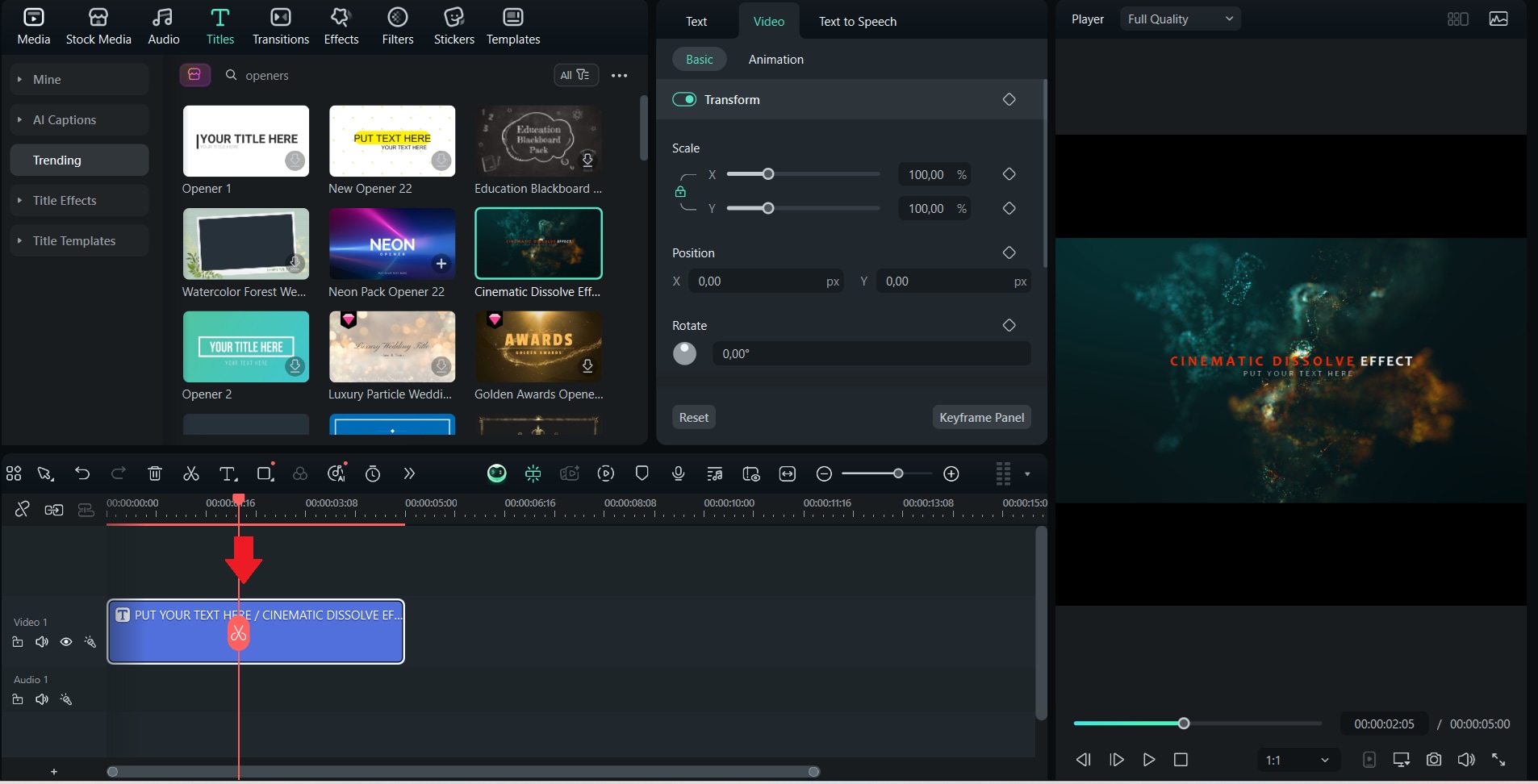Open the Stickers tab

(x=454, y=26)
